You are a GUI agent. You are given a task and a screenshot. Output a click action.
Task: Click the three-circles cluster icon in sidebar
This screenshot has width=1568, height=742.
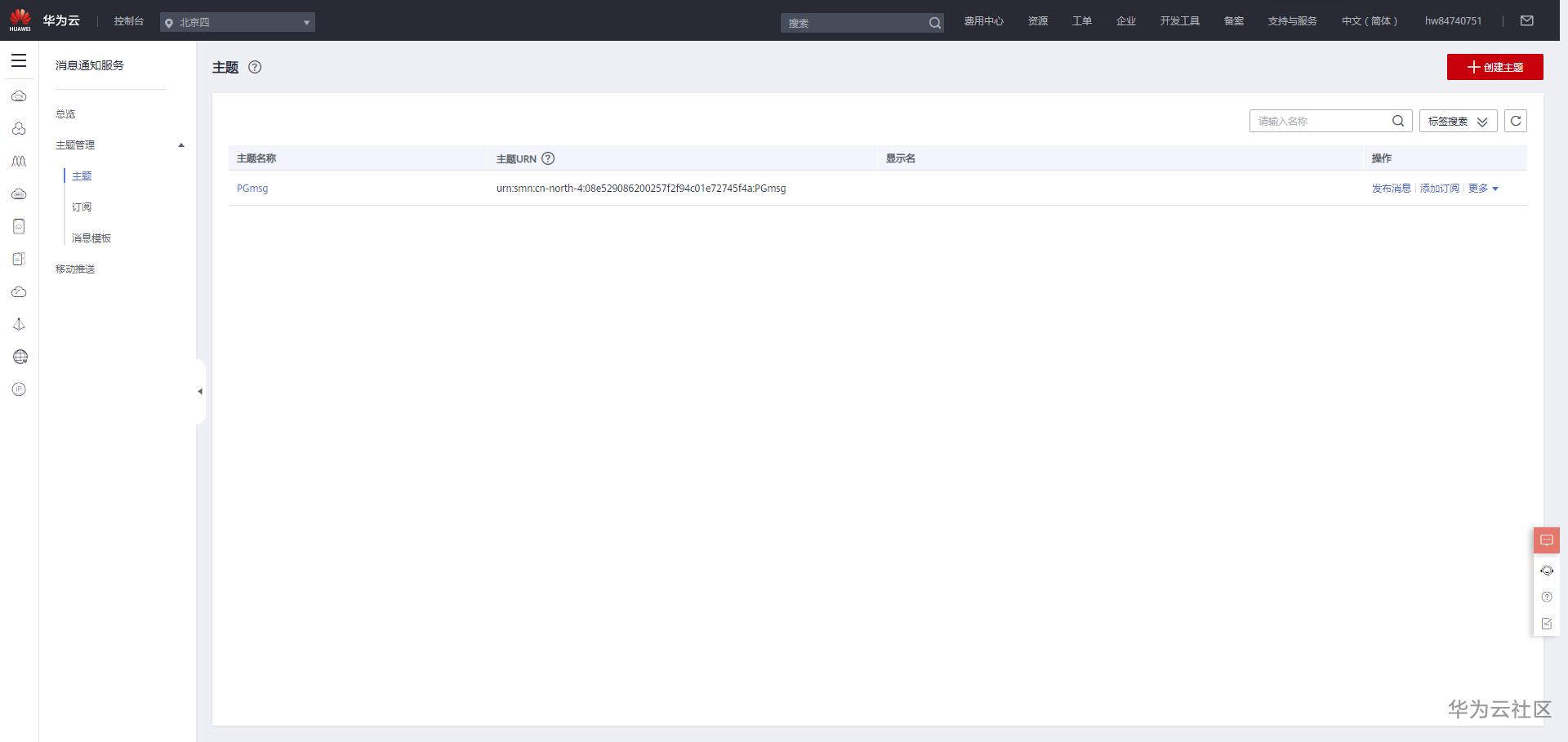(19, 129)
